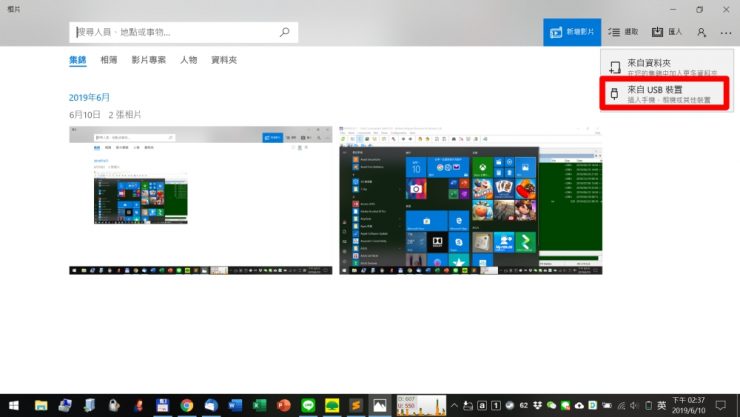The height and width of the screenshot is (417, 740).
Task: Switch to the 集錦 (Collection) tab
Action: (x=77, y=60)
